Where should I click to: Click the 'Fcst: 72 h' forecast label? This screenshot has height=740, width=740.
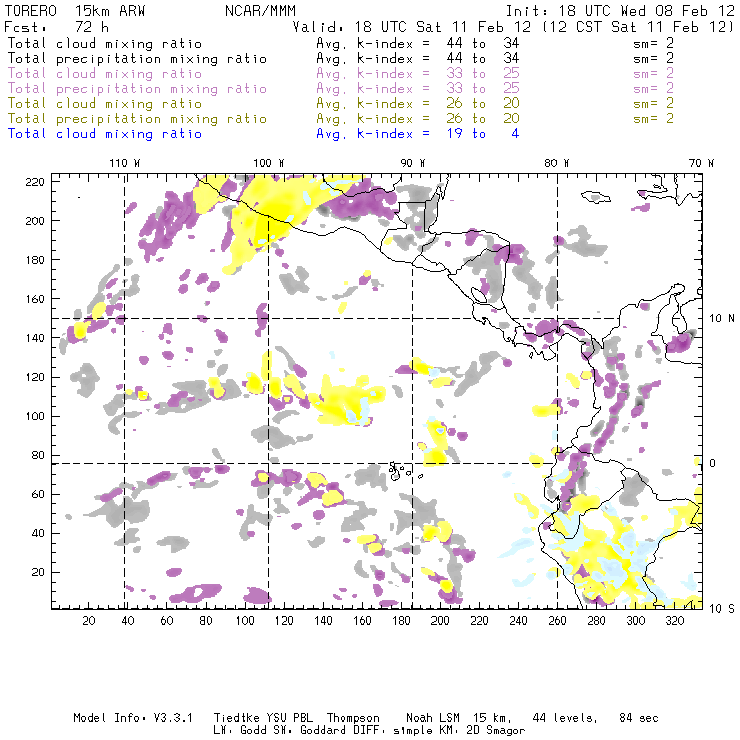click(x=56, y=27)
